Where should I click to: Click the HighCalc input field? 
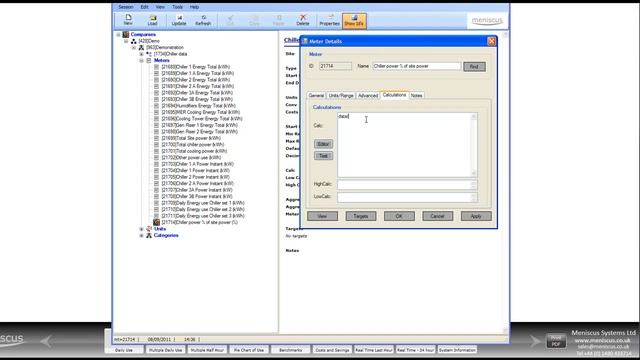407,184
